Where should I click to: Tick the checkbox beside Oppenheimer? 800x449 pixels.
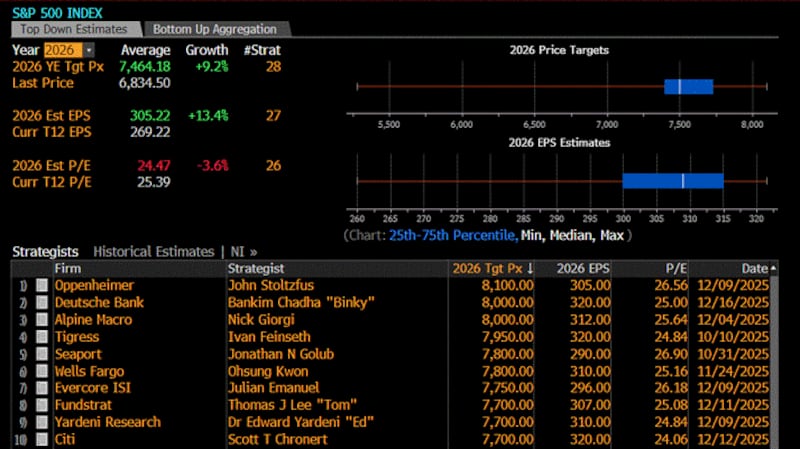click(x=42, y=285)
